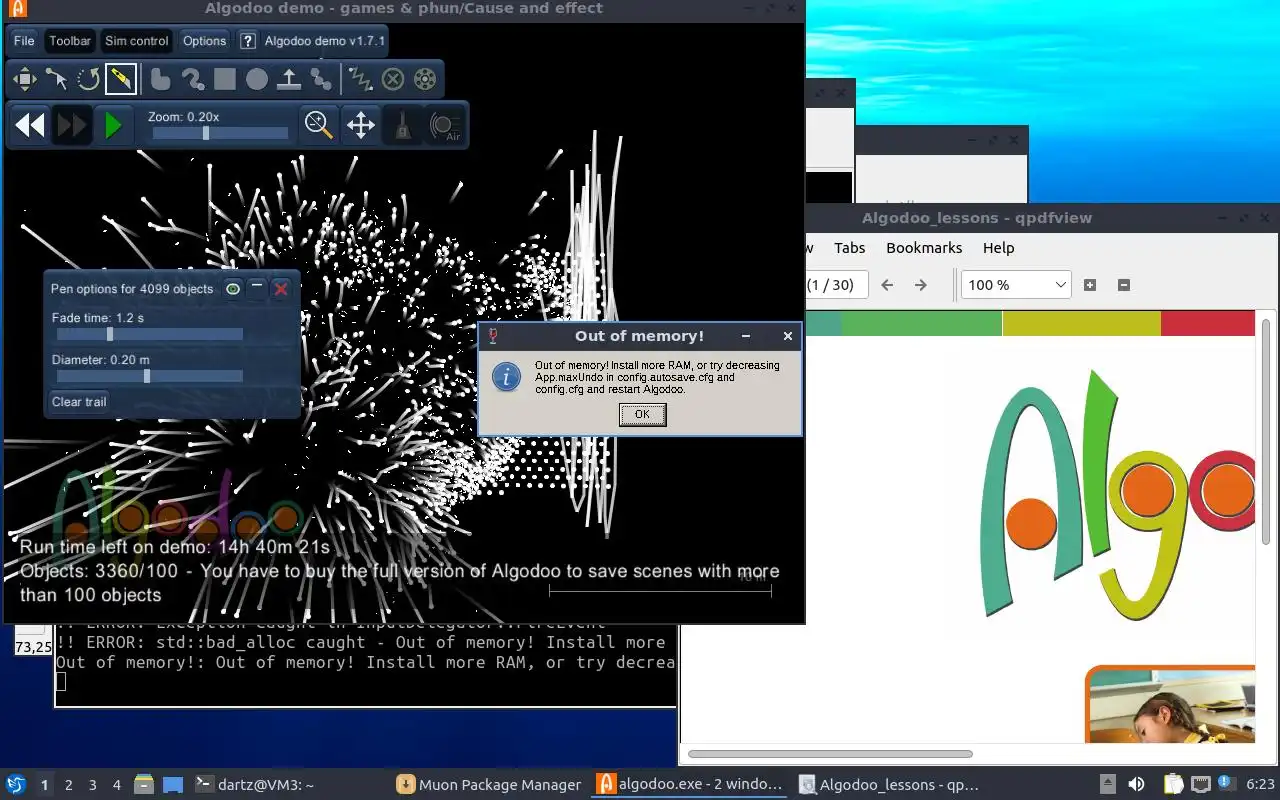
Task: Select the Plane tool
Action: [x=289, y=78]
